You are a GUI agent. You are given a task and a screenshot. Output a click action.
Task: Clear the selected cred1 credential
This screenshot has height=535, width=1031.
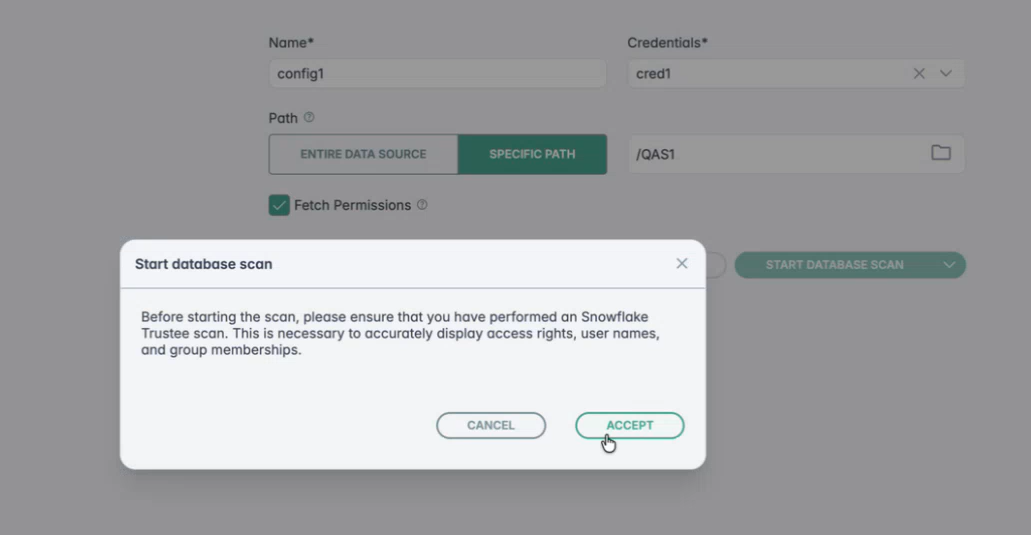tap(919, 73)
